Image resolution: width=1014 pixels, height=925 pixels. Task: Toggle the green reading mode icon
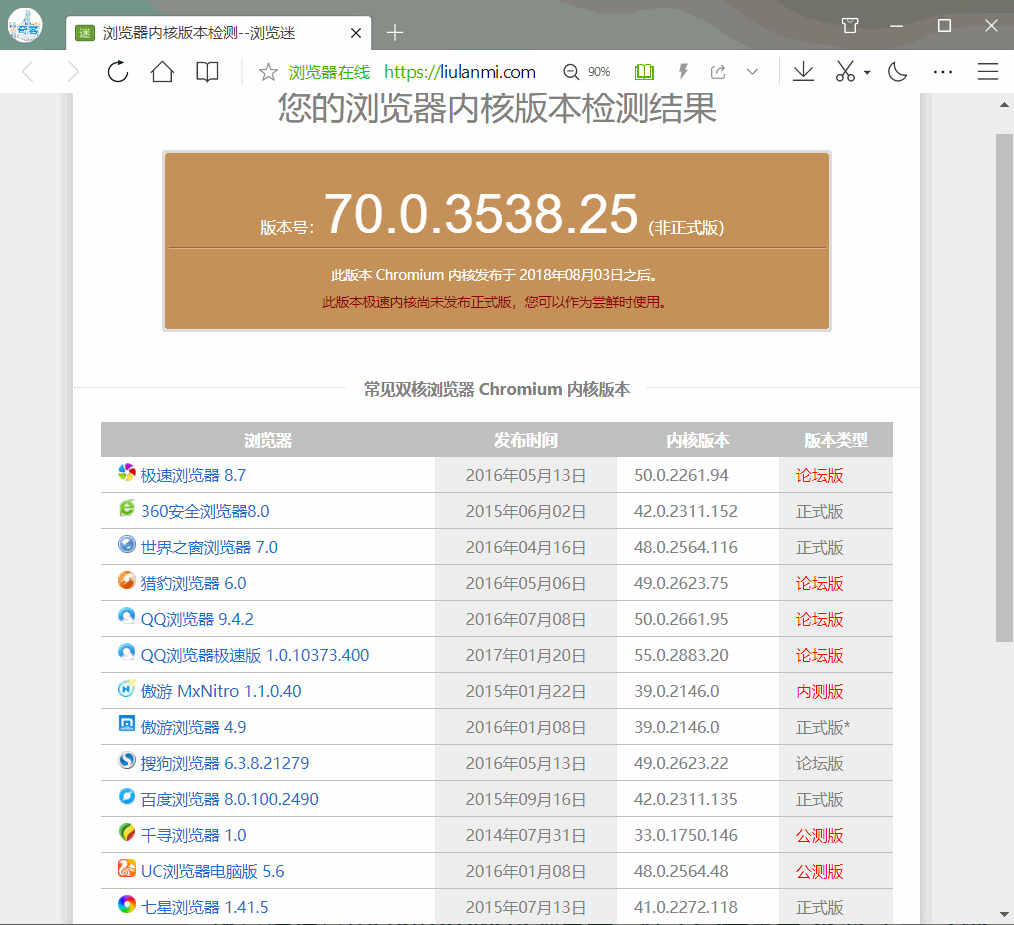tap(644, 72)
